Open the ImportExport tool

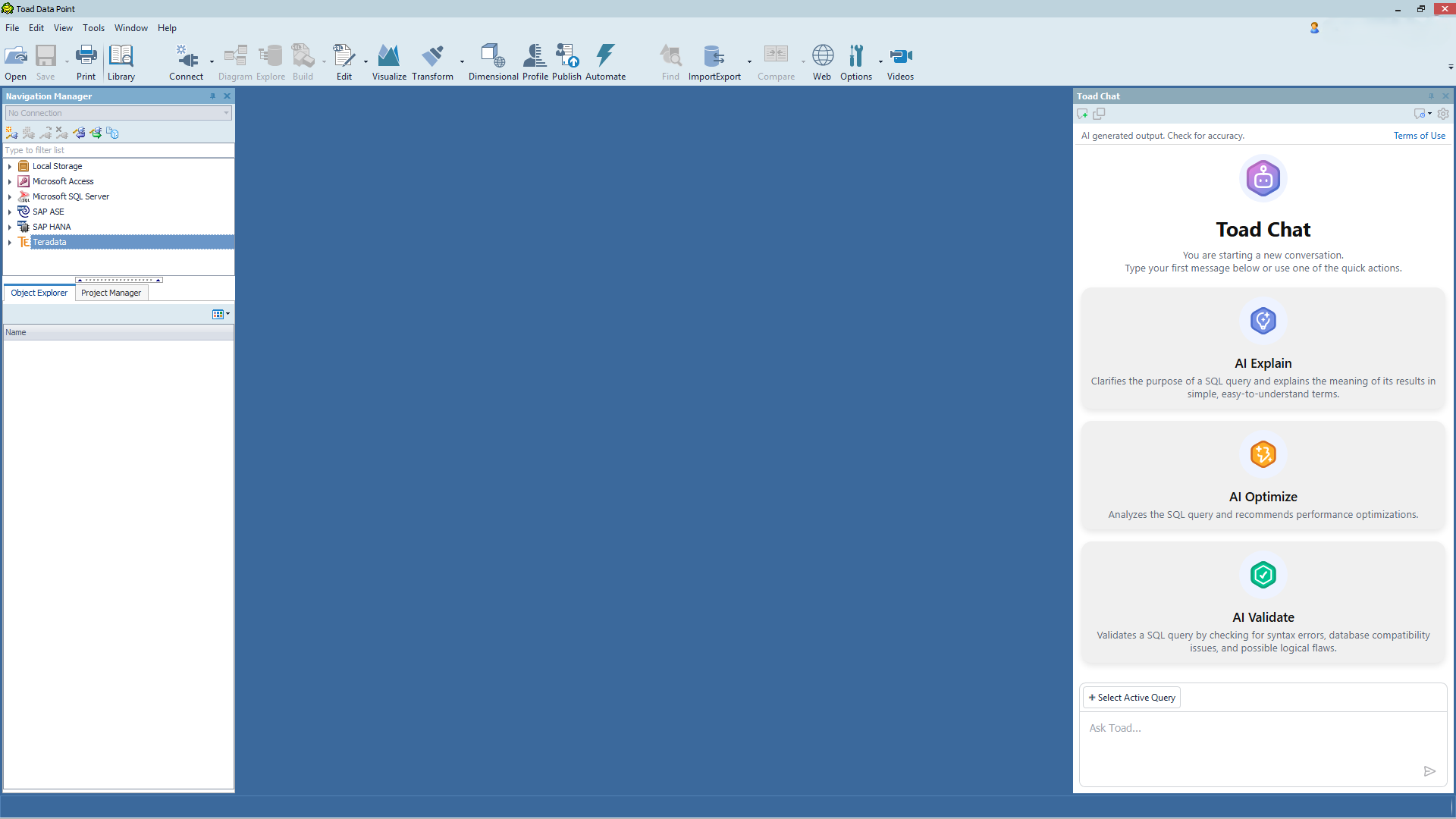[x=714, y=62]
